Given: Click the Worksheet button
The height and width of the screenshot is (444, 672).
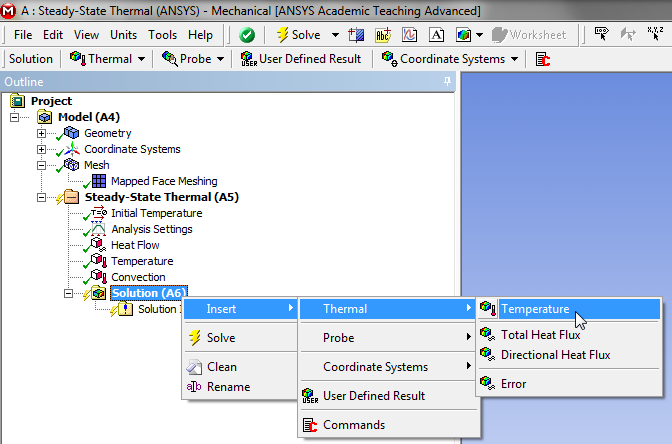Looking at the screenshot, I should tap(528, 35).
